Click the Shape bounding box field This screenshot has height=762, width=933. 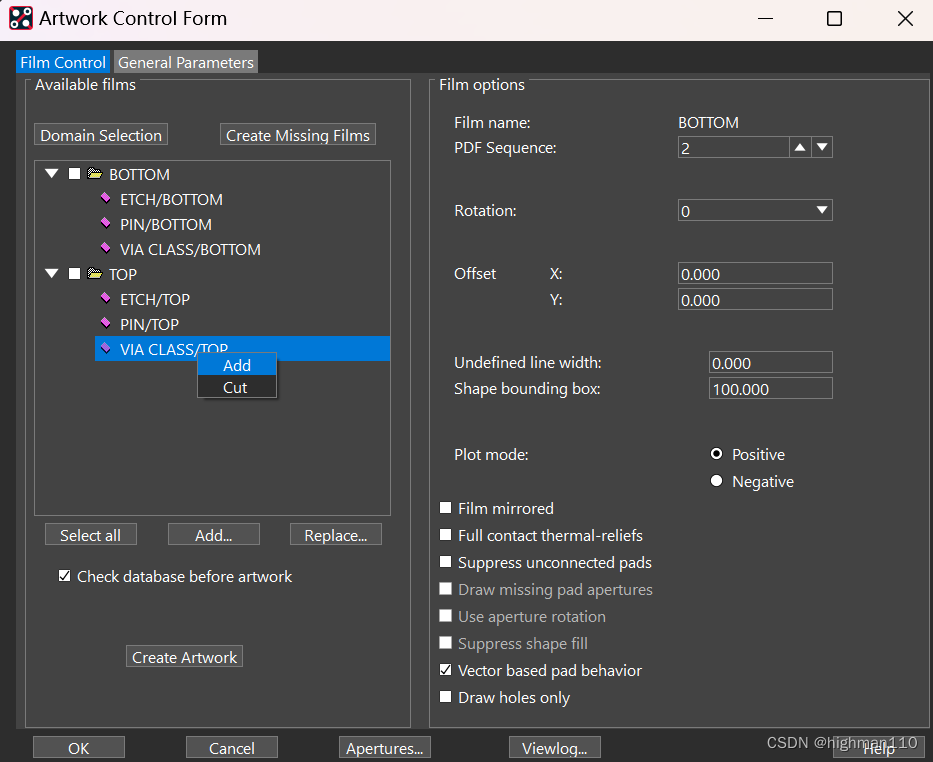770,388
